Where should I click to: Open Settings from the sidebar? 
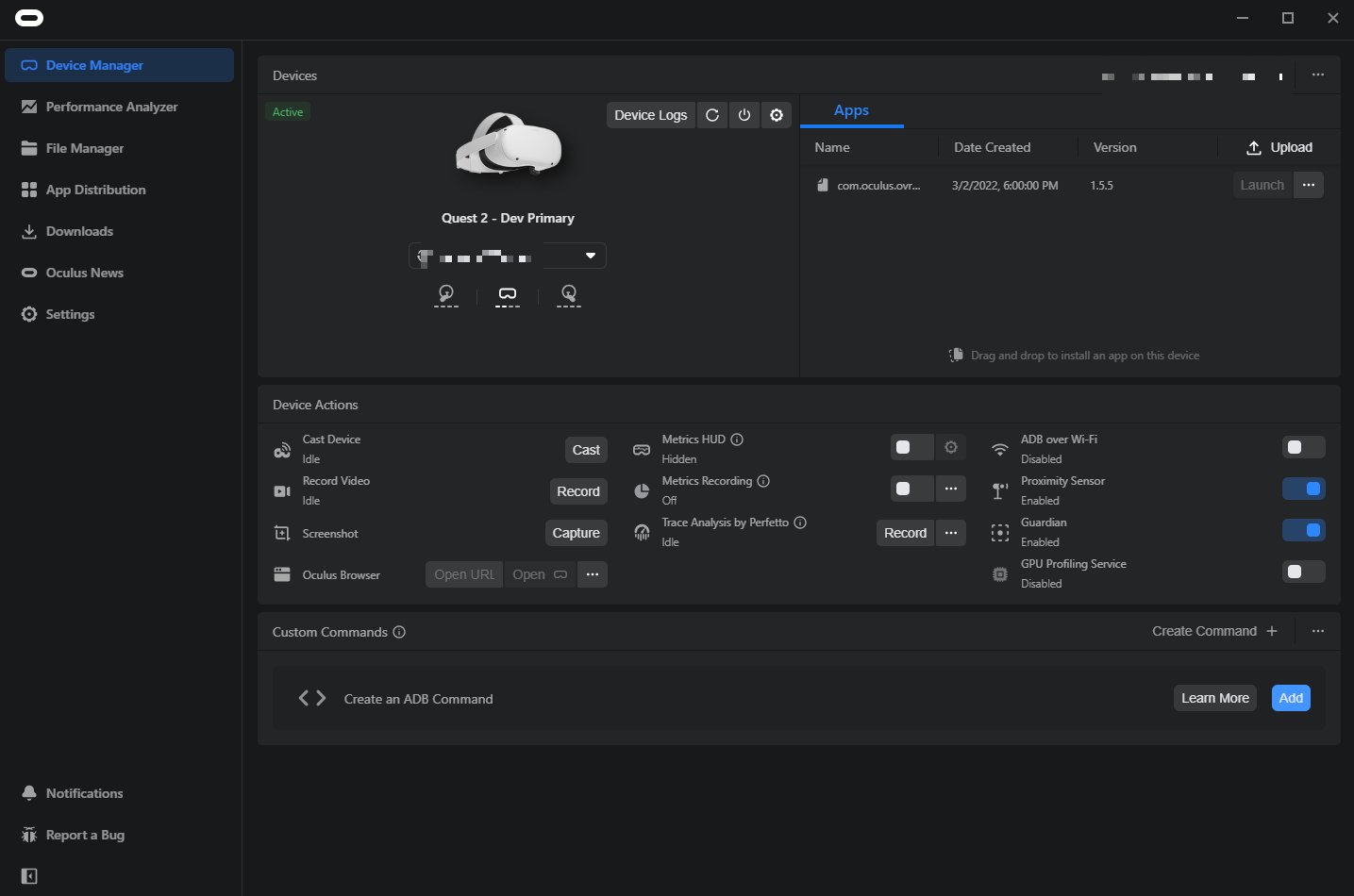119,314
